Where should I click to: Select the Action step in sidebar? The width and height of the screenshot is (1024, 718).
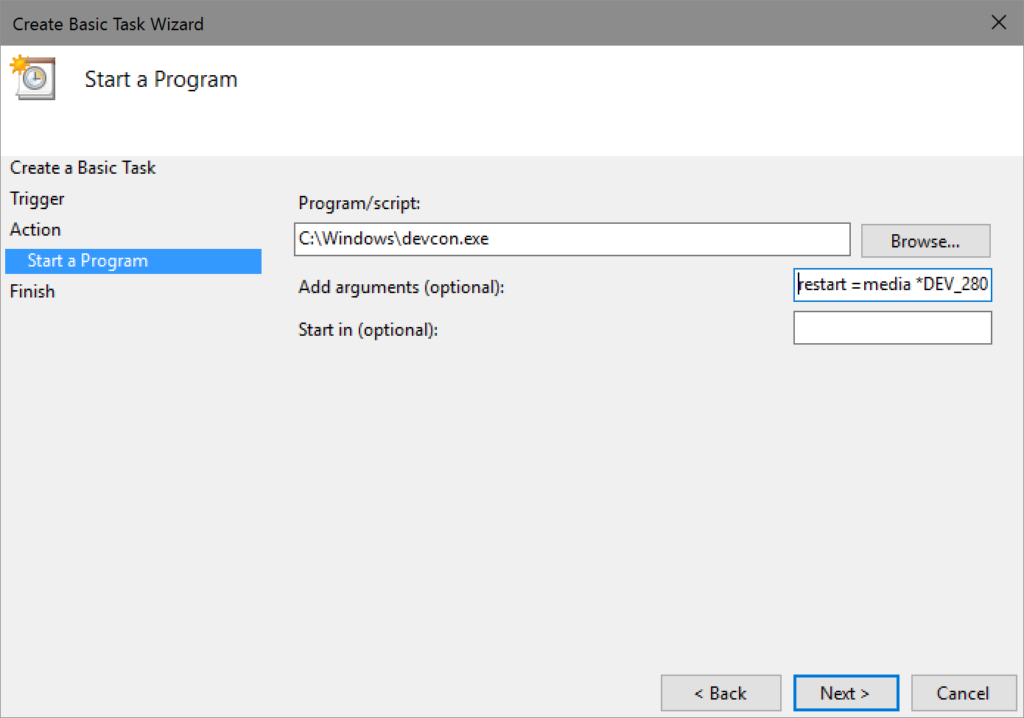[x=35, y=230]
